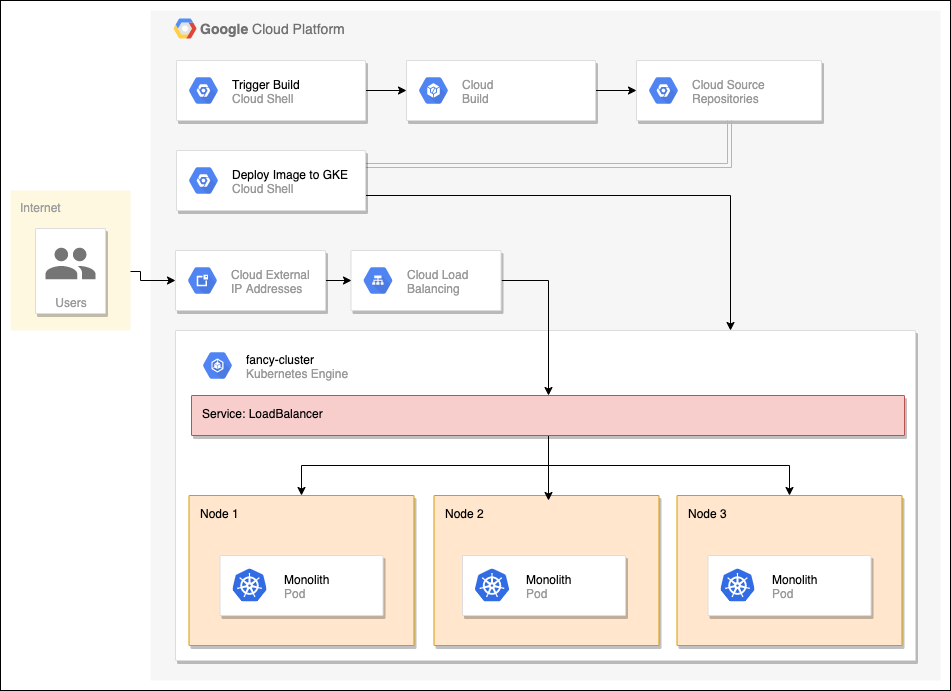Select the Cloud Load Balancing icon

tap(378, 281)
